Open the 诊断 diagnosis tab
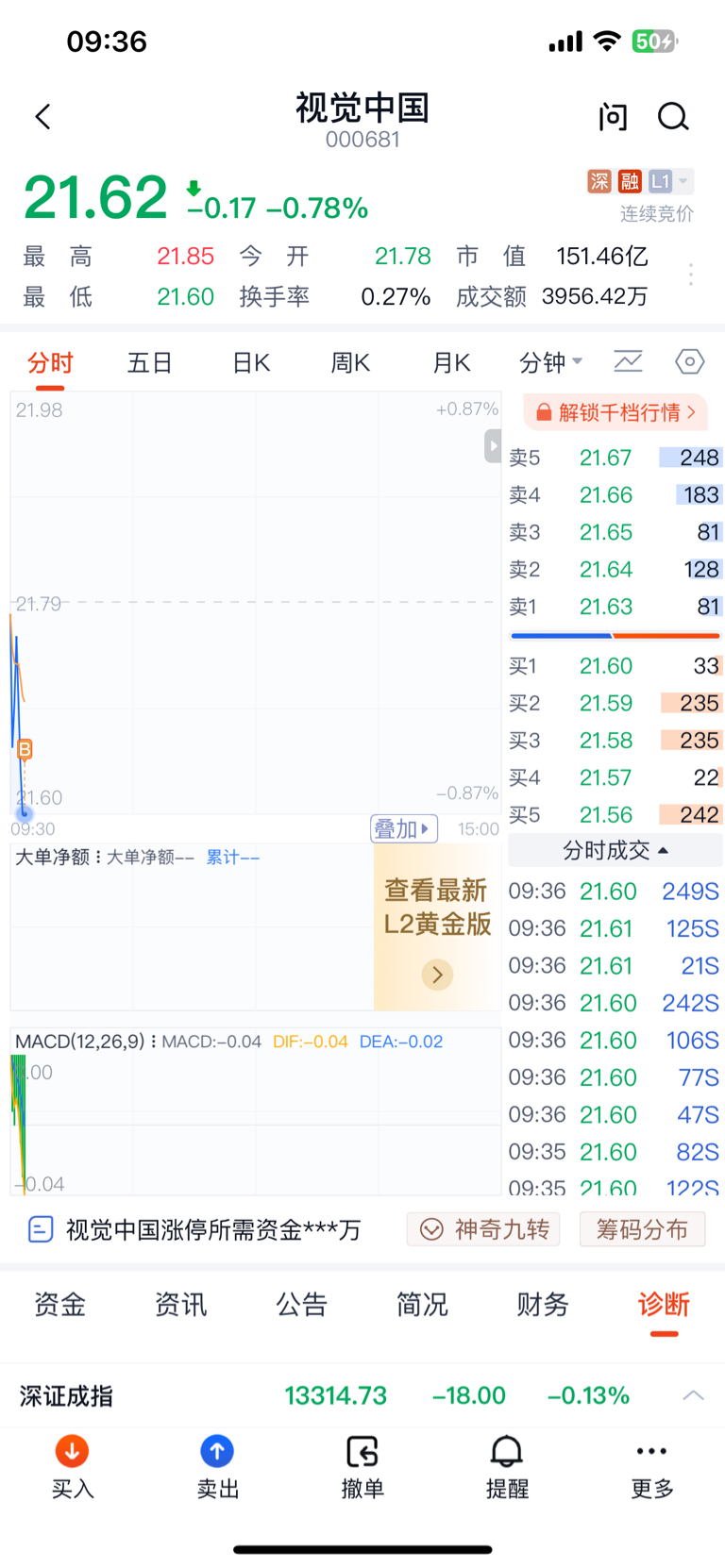This screenshot has height=1568, width=725. [664, 1305]
